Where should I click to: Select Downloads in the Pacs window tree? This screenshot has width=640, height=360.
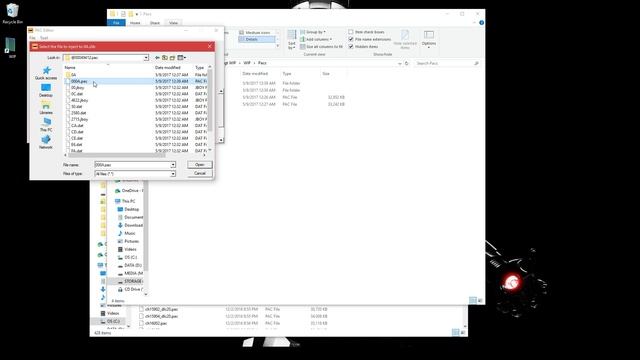pyautogui.click(x=130, y=225)
